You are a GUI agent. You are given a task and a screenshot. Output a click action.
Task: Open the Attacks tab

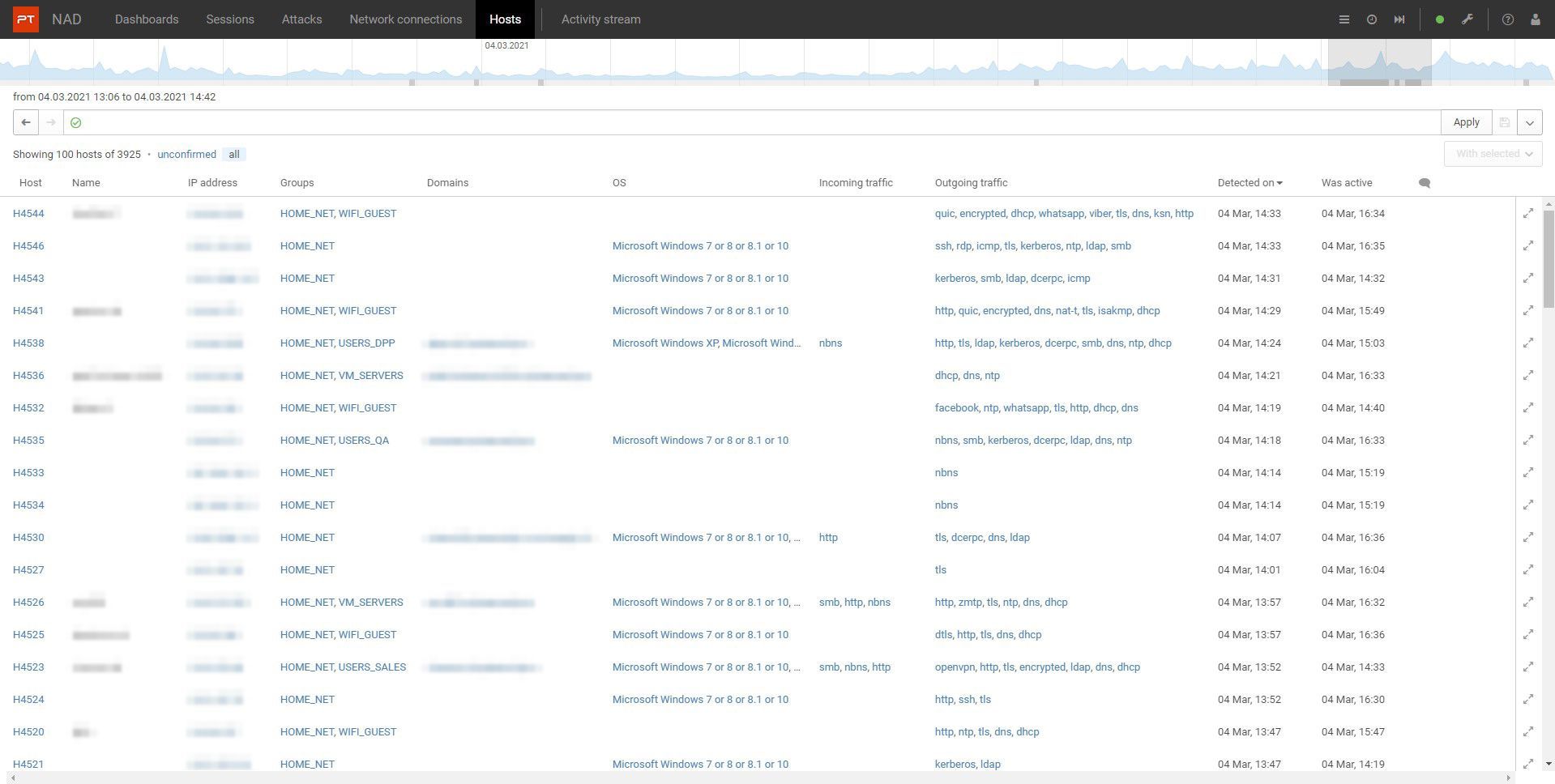tap(301, 19)
